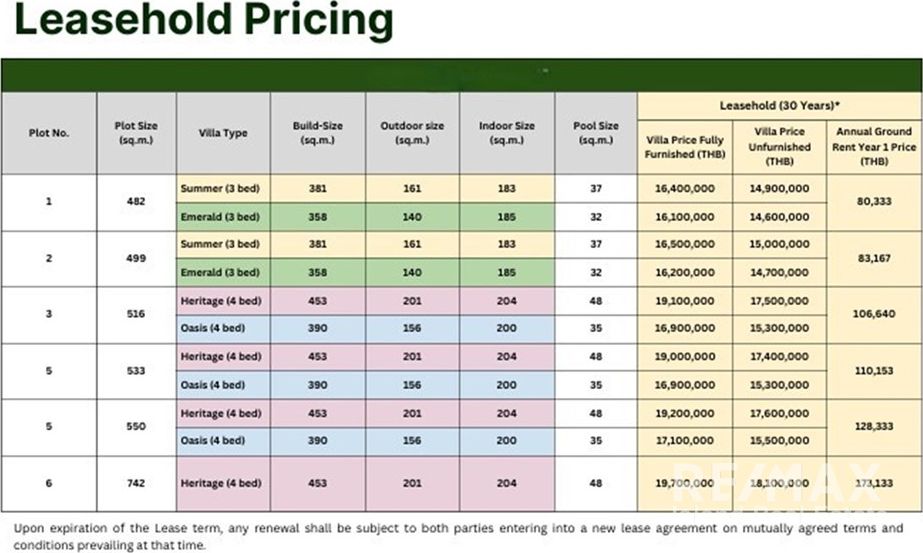Select Villa Price Fully Furnished header
Image resolution: width=923 pixels, height=553 pixels.
(684, 147)
